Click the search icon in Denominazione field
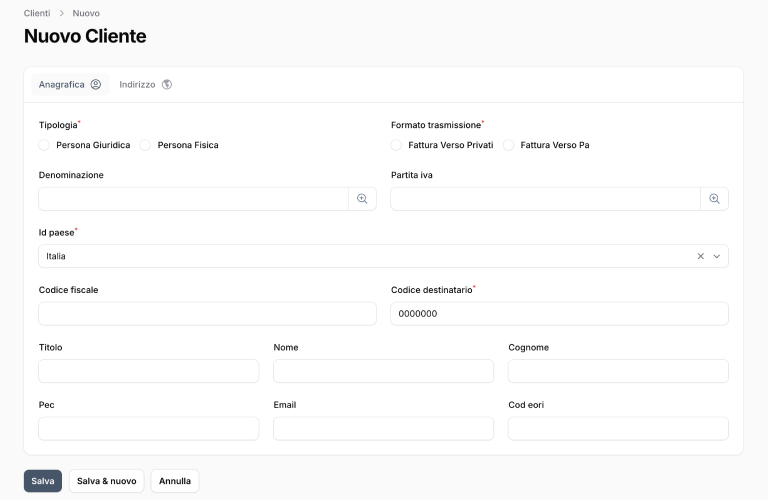Viewport: 768px width, 500px height. 362,199
